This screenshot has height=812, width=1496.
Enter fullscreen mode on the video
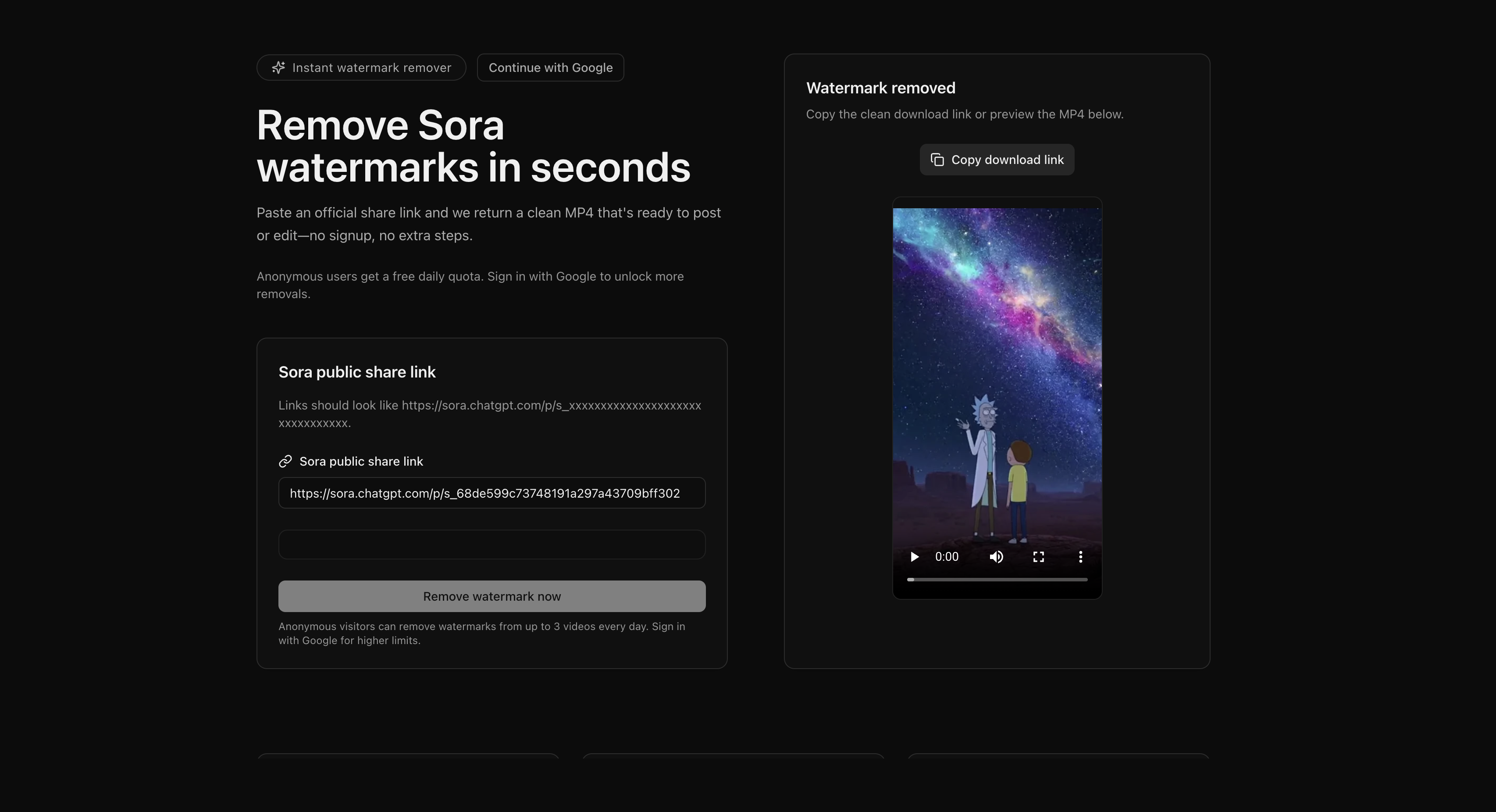1038,557
